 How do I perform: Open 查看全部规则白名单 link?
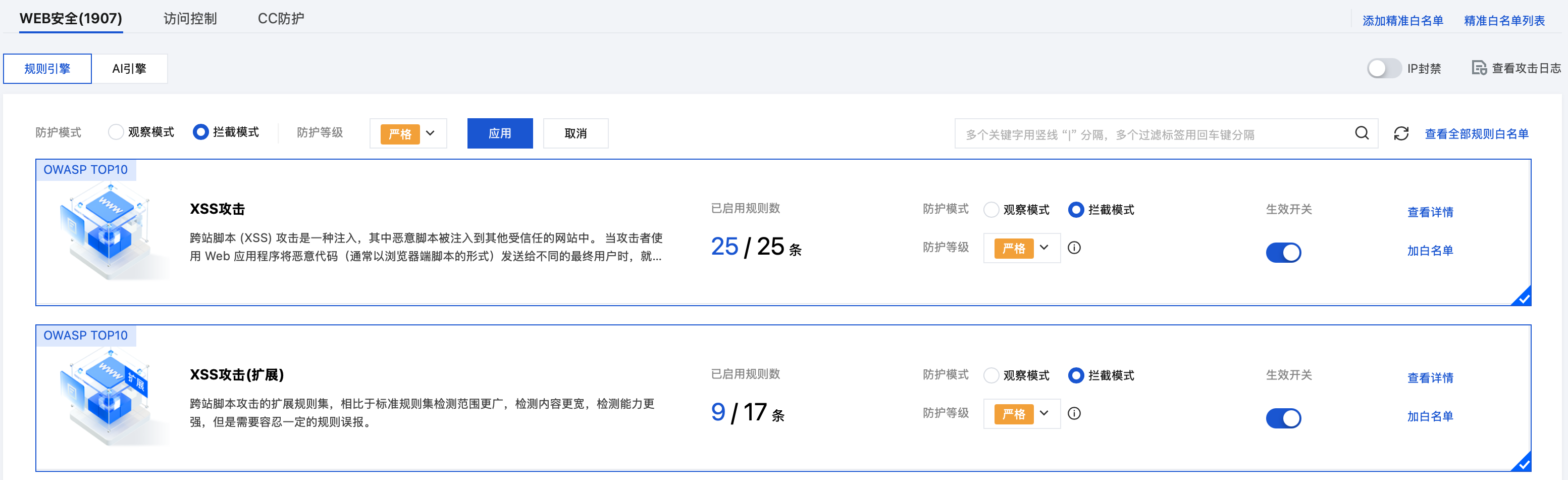pyautogui.click(x=1476, y=133)
